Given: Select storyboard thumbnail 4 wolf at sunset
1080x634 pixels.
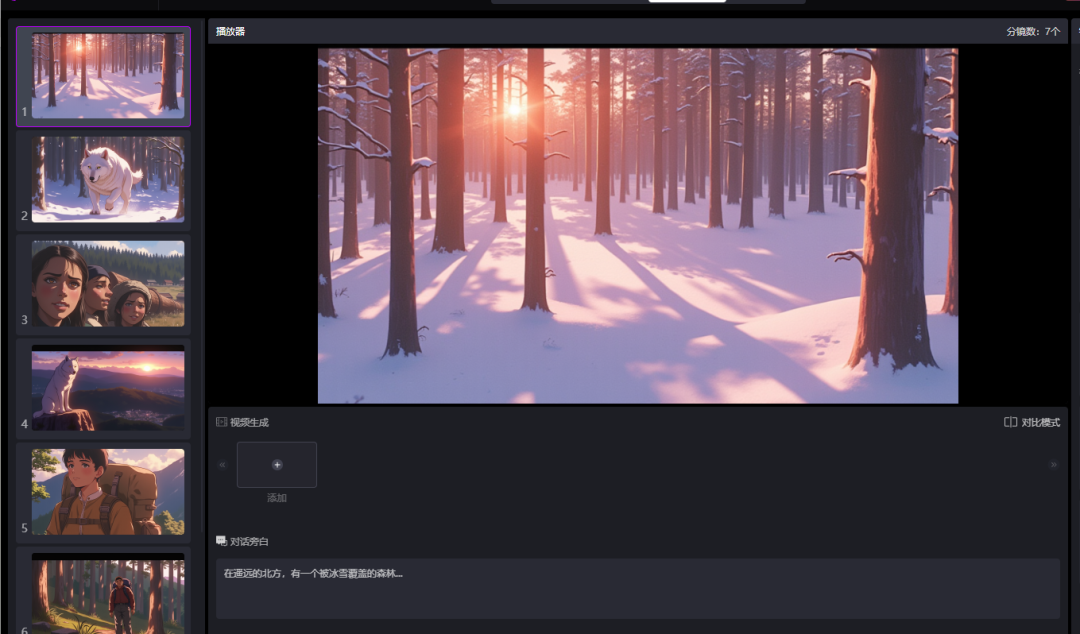Looking at the screenshot, I should 107,388.
